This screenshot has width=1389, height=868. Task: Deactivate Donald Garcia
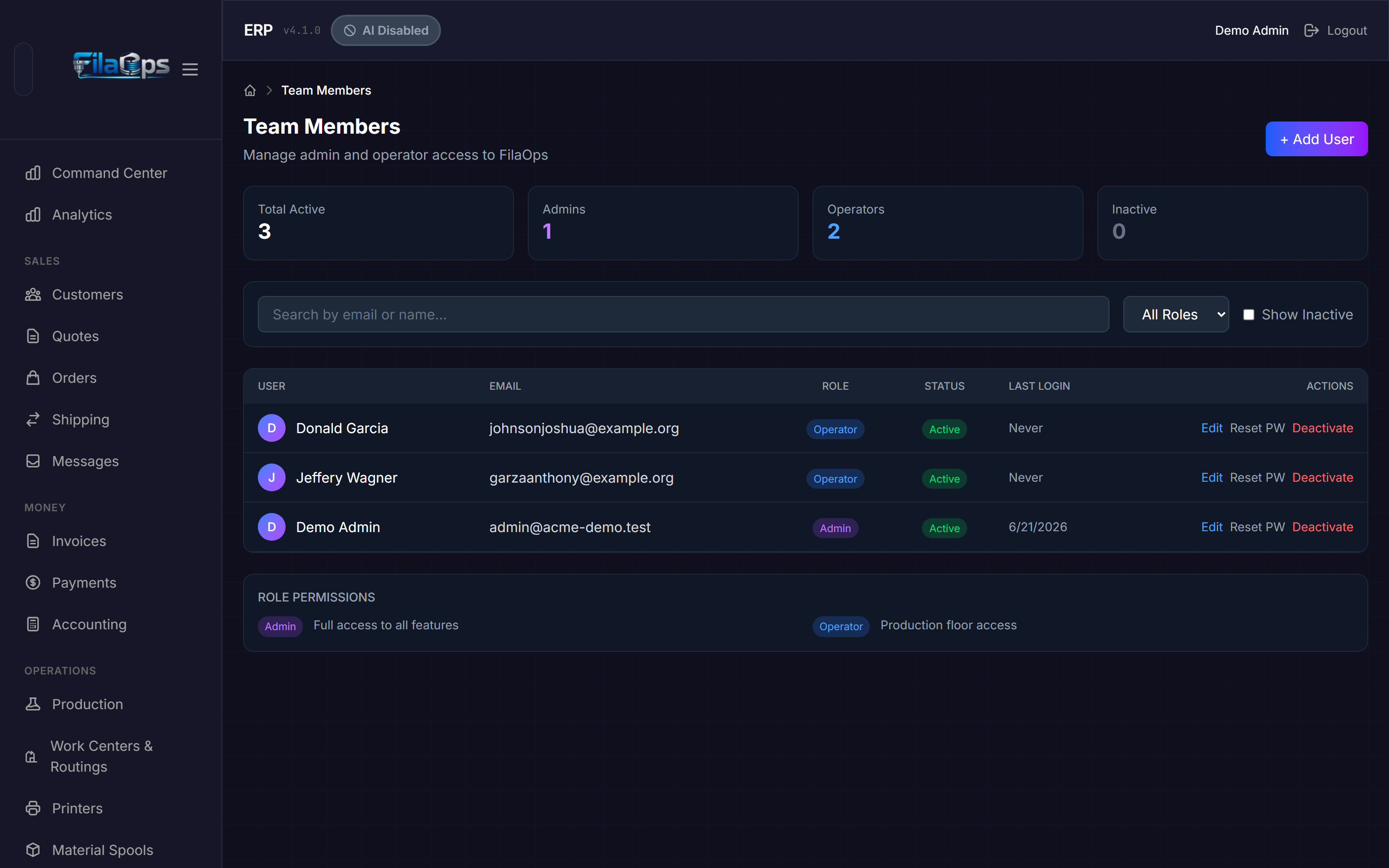(x=1323, y=428)
